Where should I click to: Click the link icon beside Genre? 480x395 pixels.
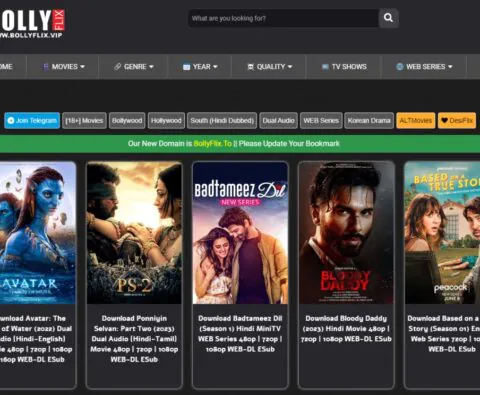click(x=117, y=67)
